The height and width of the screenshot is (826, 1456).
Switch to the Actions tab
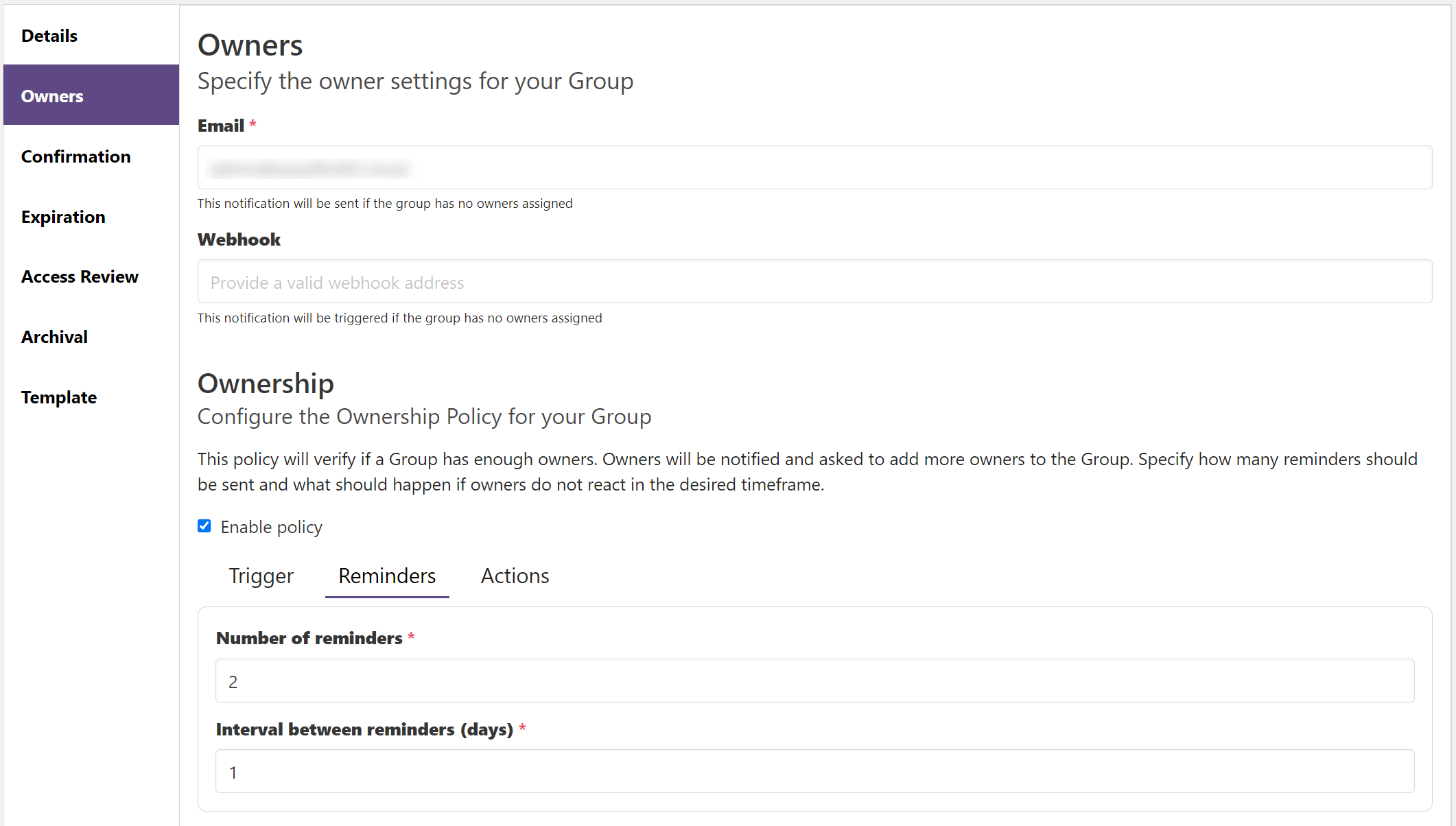click(x=515, y=576)
